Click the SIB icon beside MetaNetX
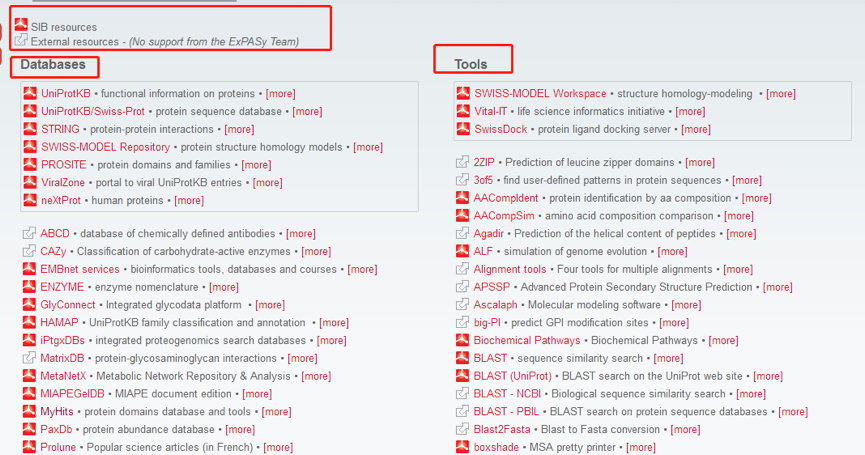 click(x=29, y=376)
